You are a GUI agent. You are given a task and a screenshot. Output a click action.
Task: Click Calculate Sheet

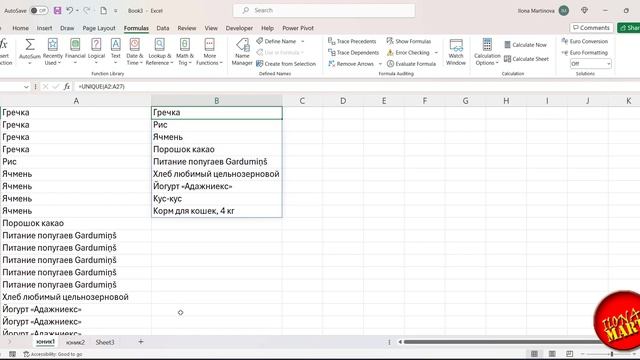point(527,59)
